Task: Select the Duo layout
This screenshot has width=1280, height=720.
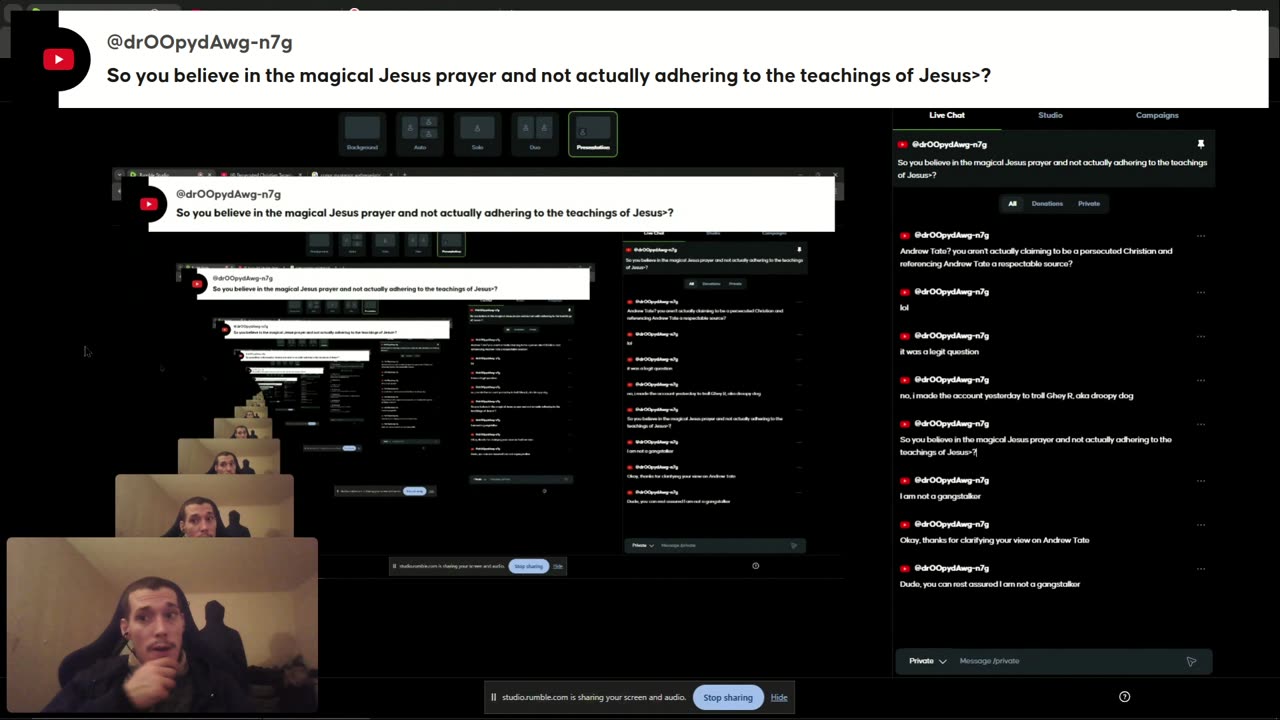Action: click(535, 134)
